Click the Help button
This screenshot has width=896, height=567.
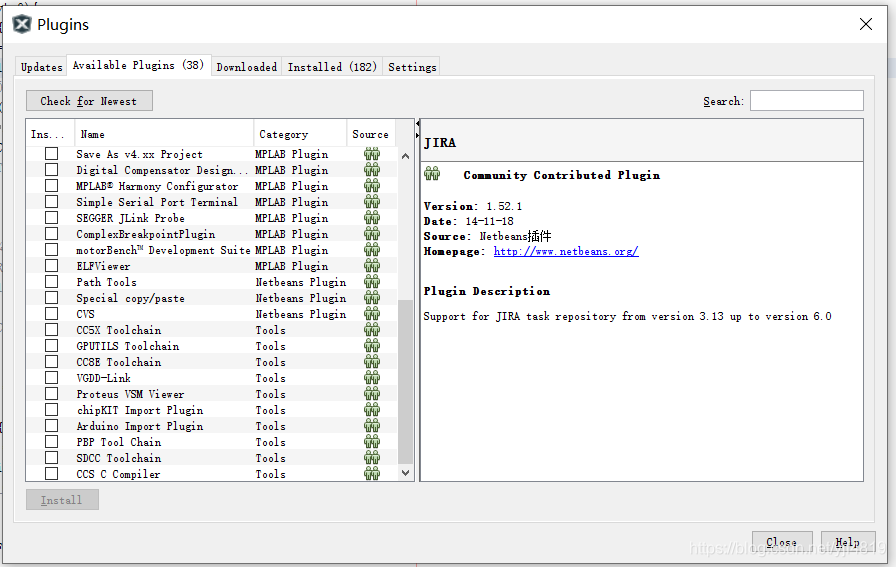(847, 542)
